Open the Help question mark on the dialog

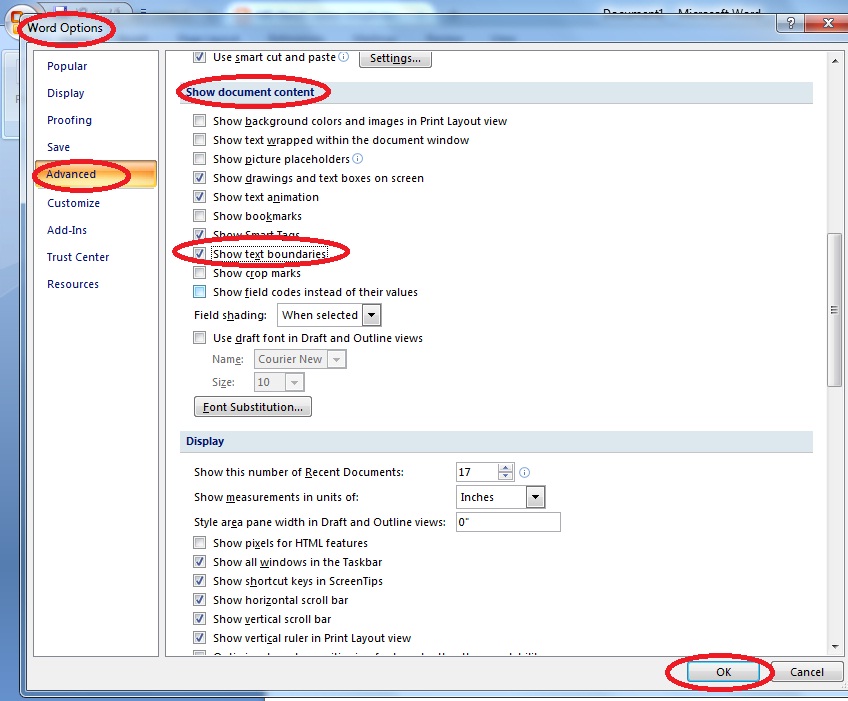pyautogui.click(x=789, y=23)
